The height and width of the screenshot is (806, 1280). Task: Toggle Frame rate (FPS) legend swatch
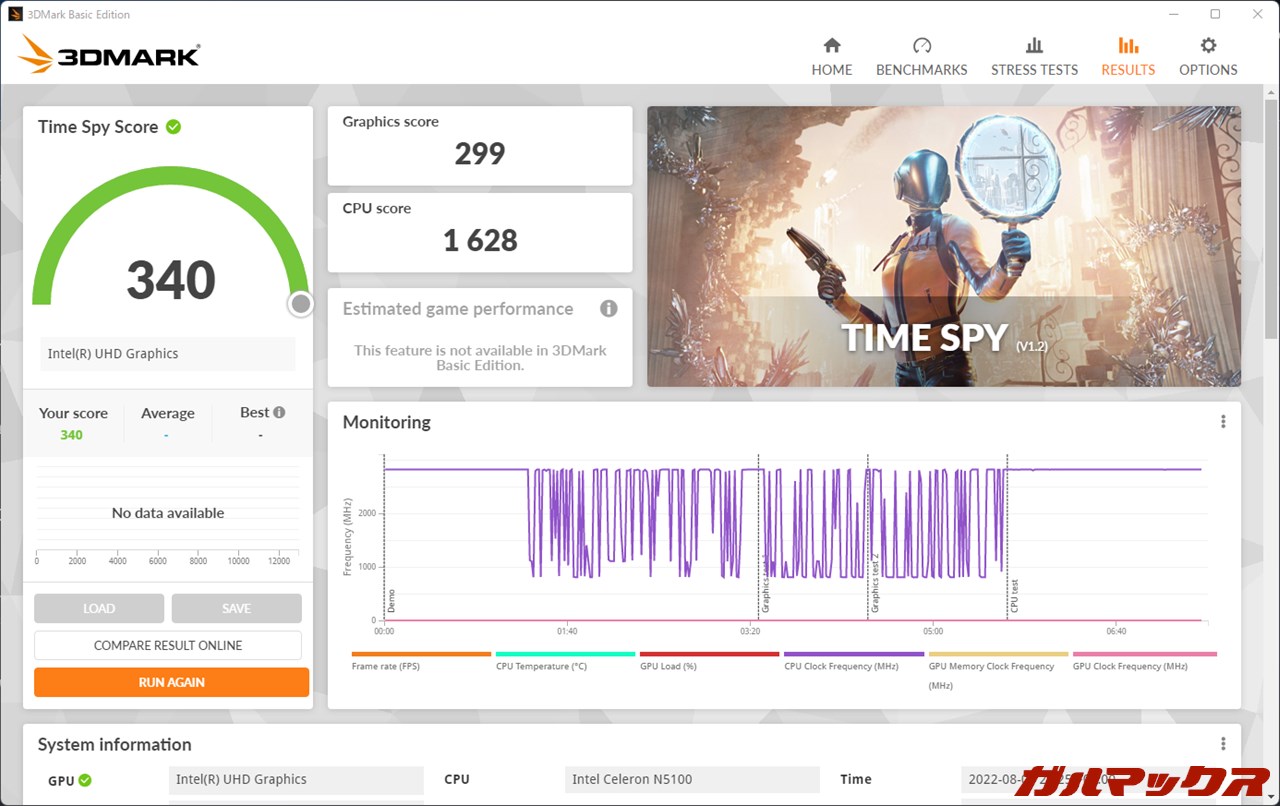pos(421,654)
